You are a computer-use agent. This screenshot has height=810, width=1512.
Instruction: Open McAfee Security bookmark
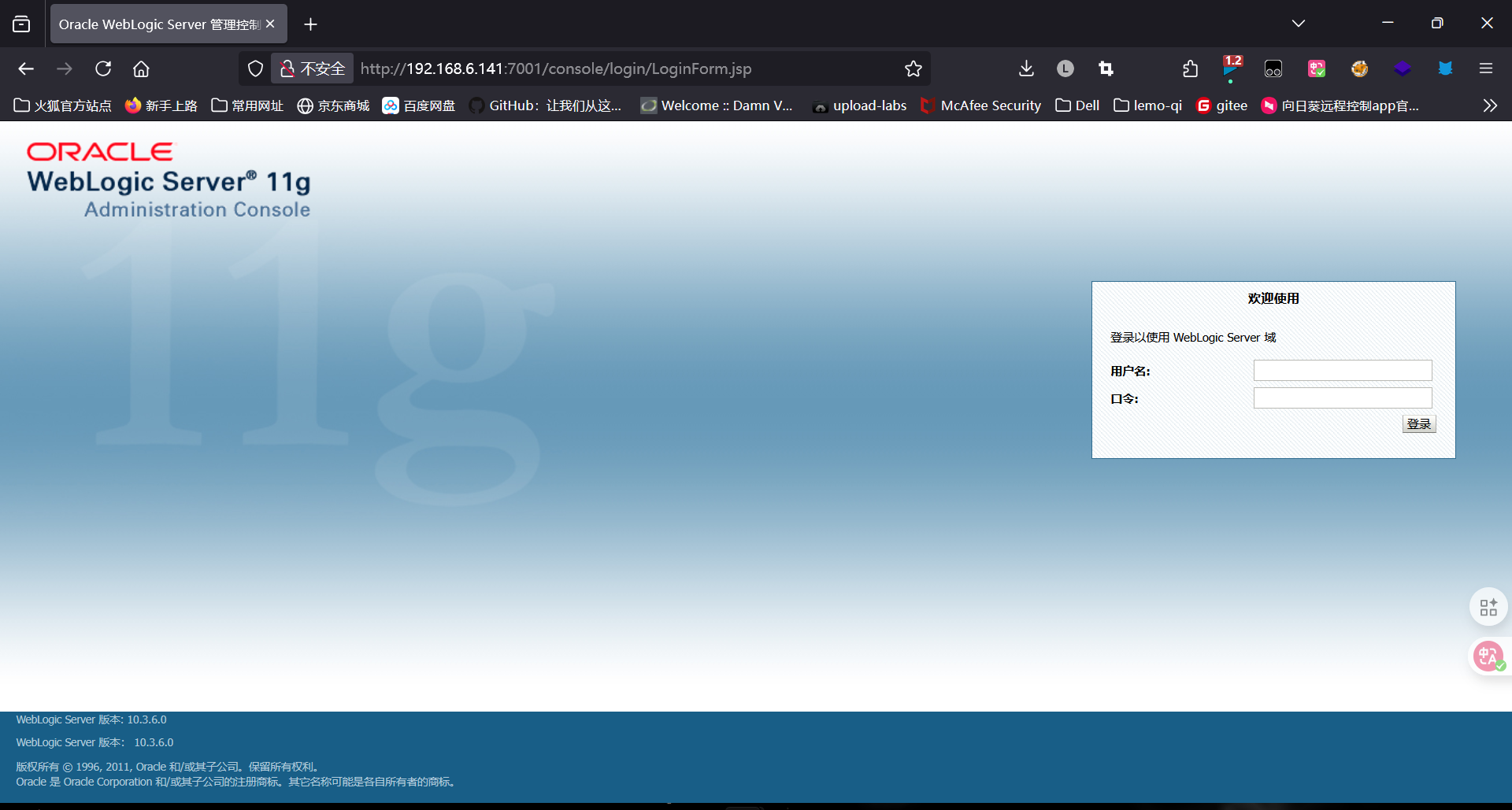980,105
